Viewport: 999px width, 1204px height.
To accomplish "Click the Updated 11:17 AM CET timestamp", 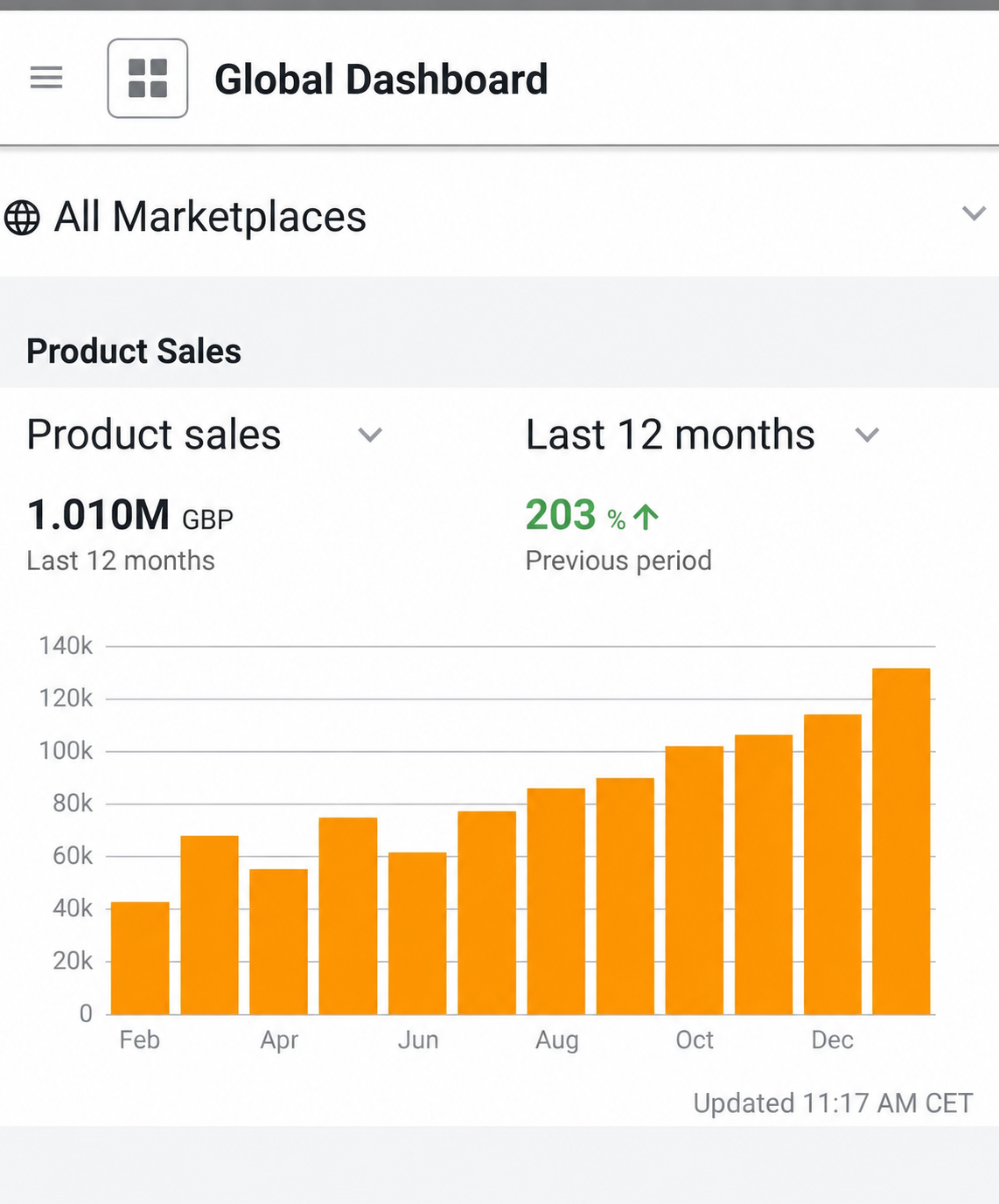I will 833,1103.
